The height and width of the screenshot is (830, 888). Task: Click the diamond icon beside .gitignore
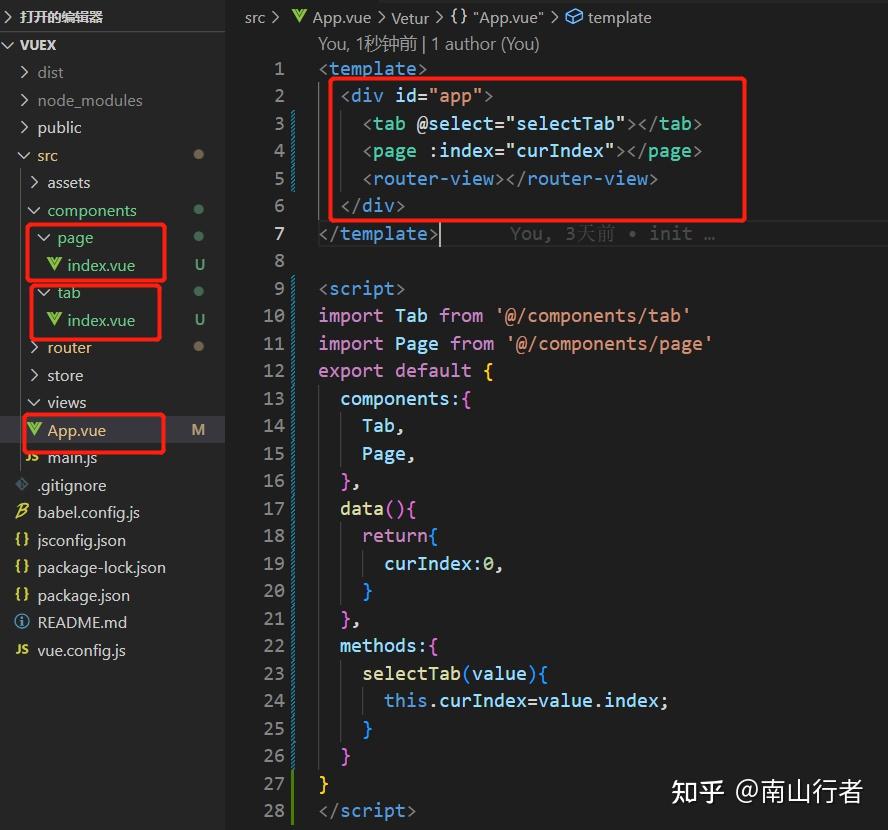point(22,485)
